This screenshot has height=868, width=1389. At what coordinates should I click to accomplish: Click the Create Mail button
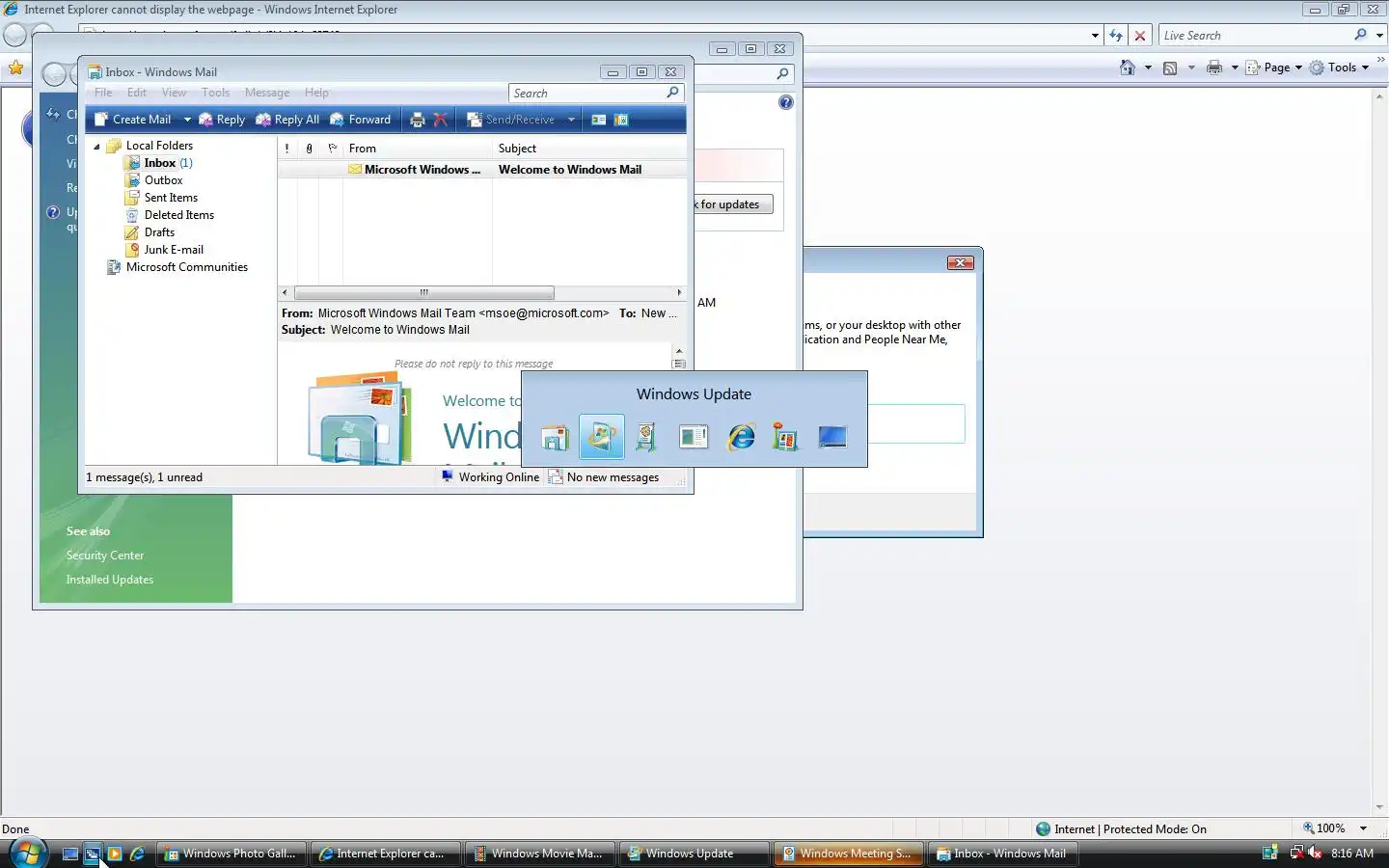(132, 120)
